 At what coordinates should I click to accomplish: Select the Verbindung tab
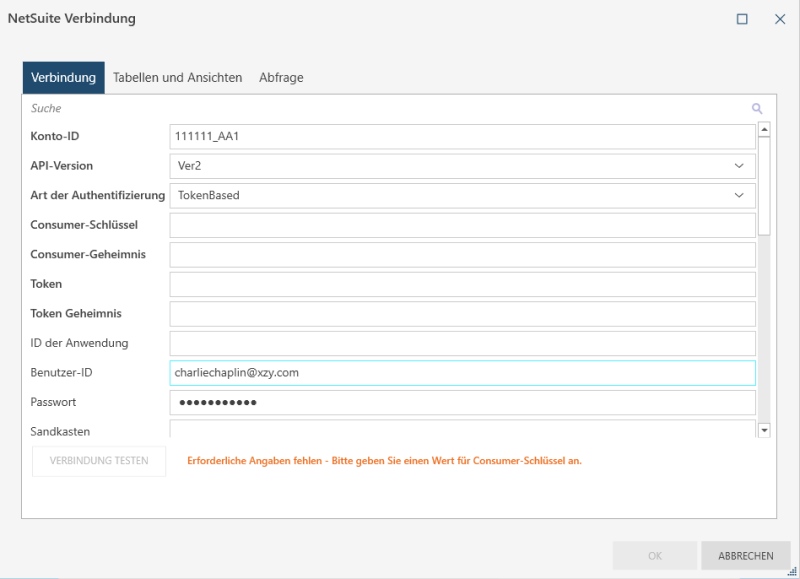63,78
